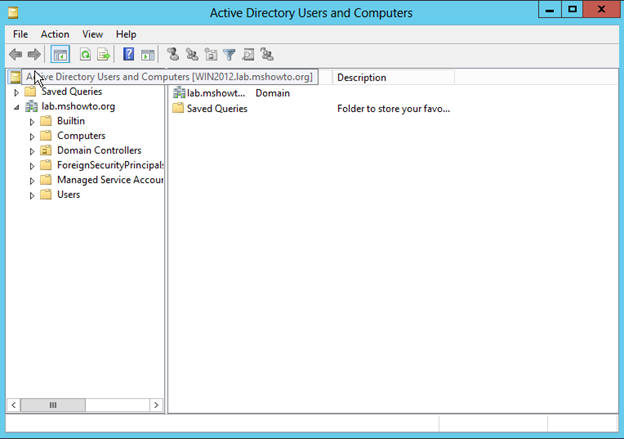This screenshot has height=439, width=624.
Task: Click the Managed Service Accounts folder icon
Action: click(x=46, y=180)
